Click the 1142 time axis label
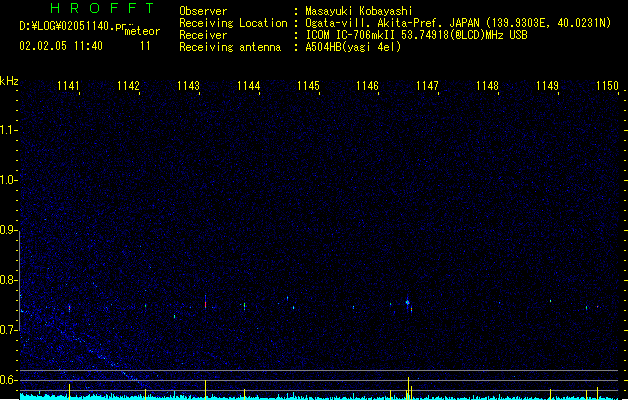Screen dimensions: 629x400 click(x=128, y=86)
